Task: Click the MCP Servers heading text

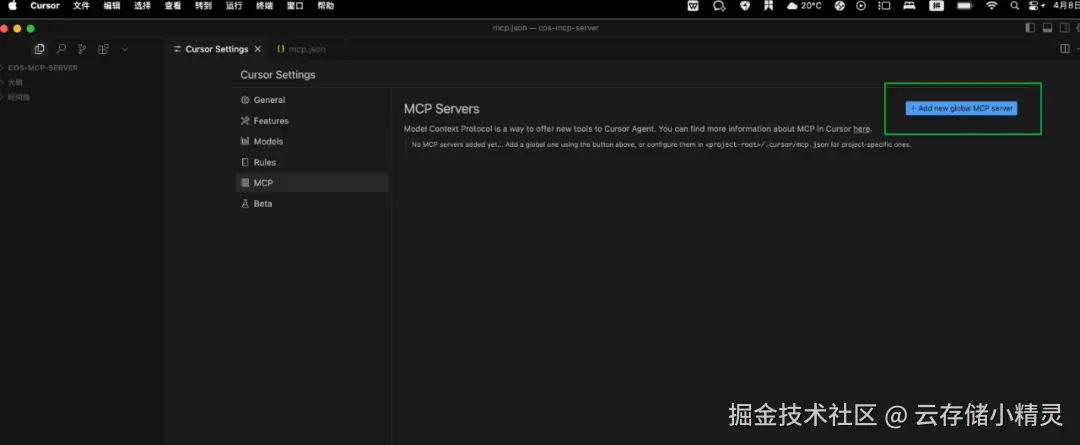Action: [x=442, y=109]
